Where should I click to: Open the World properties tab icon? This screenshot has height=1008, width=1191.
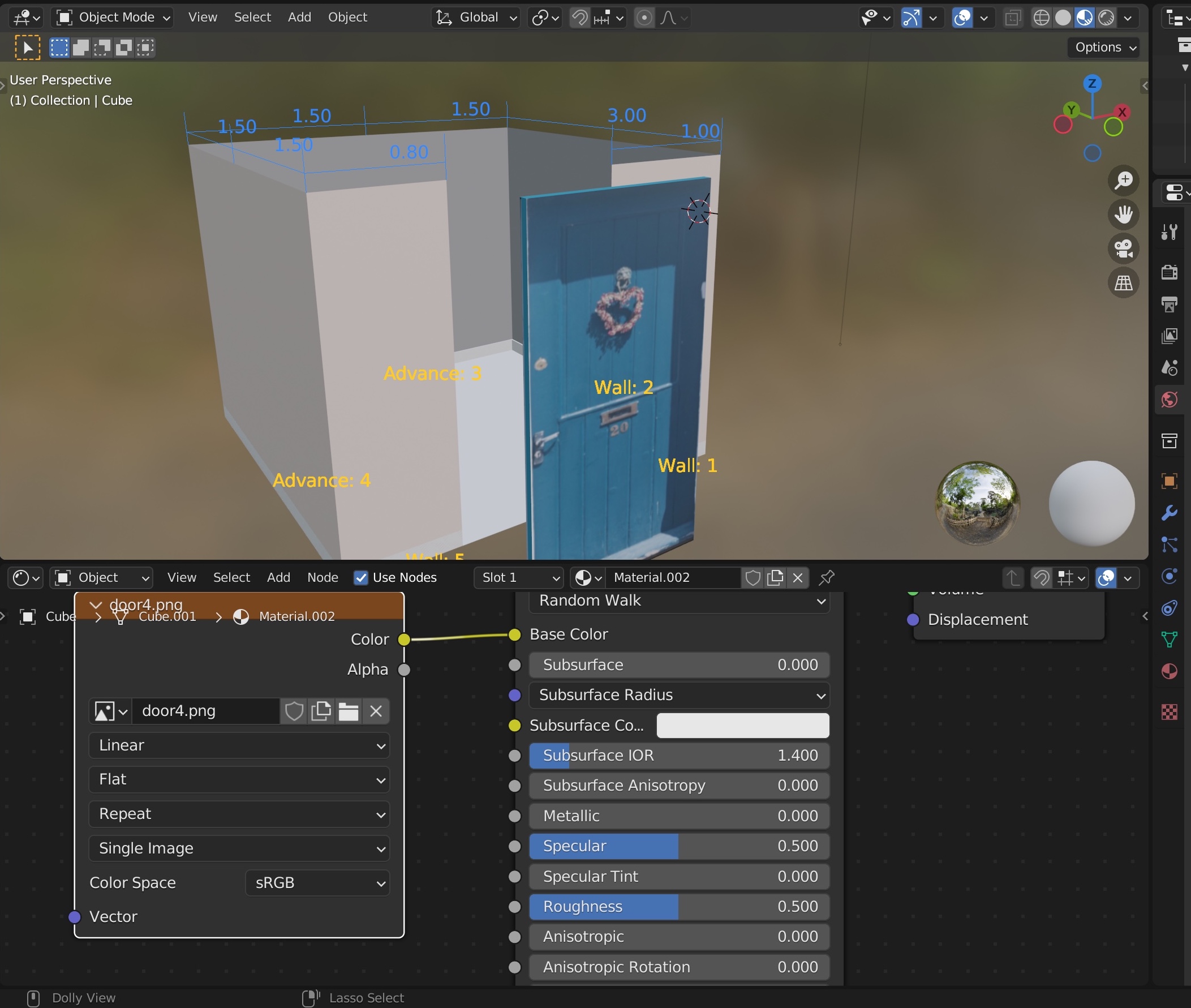[x=1169, y=400]
